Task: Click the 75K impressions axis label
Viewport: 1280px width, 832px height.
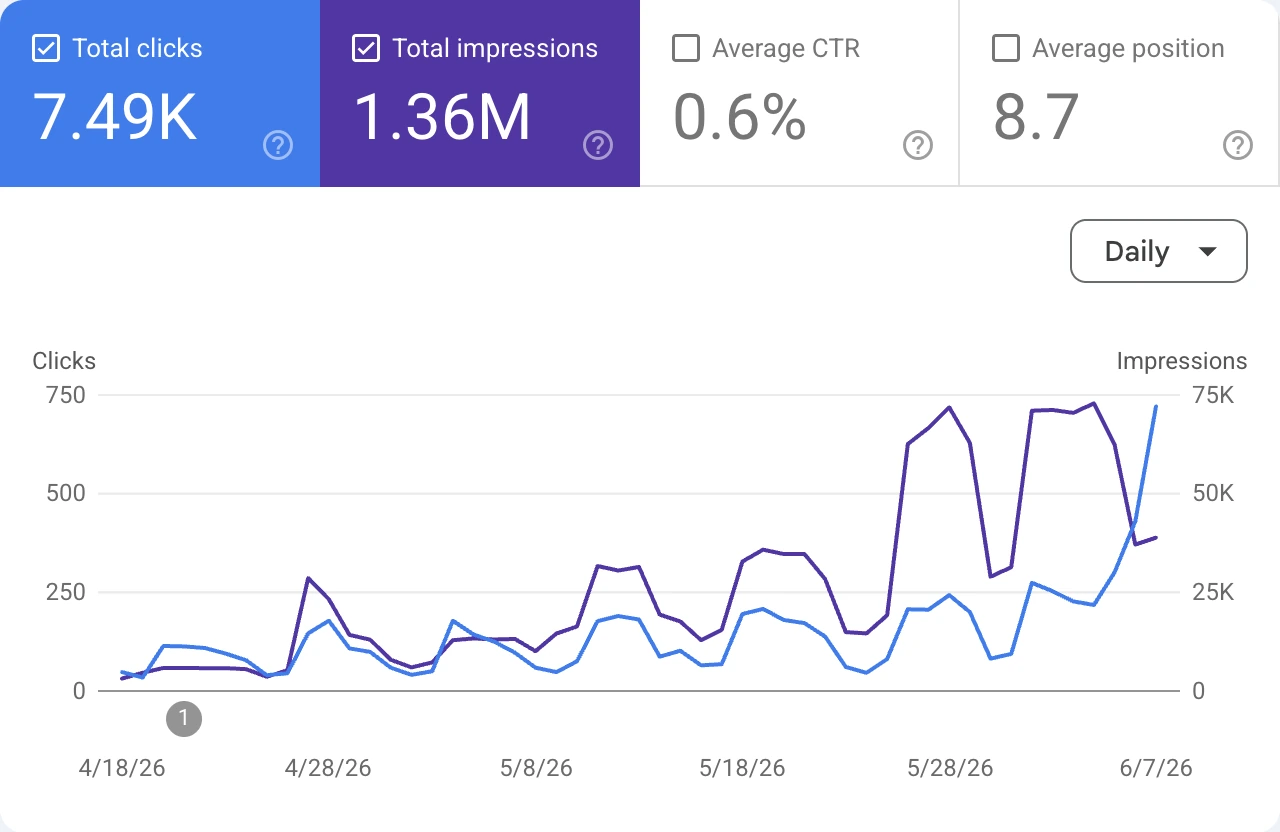Action: (1212, 395)
